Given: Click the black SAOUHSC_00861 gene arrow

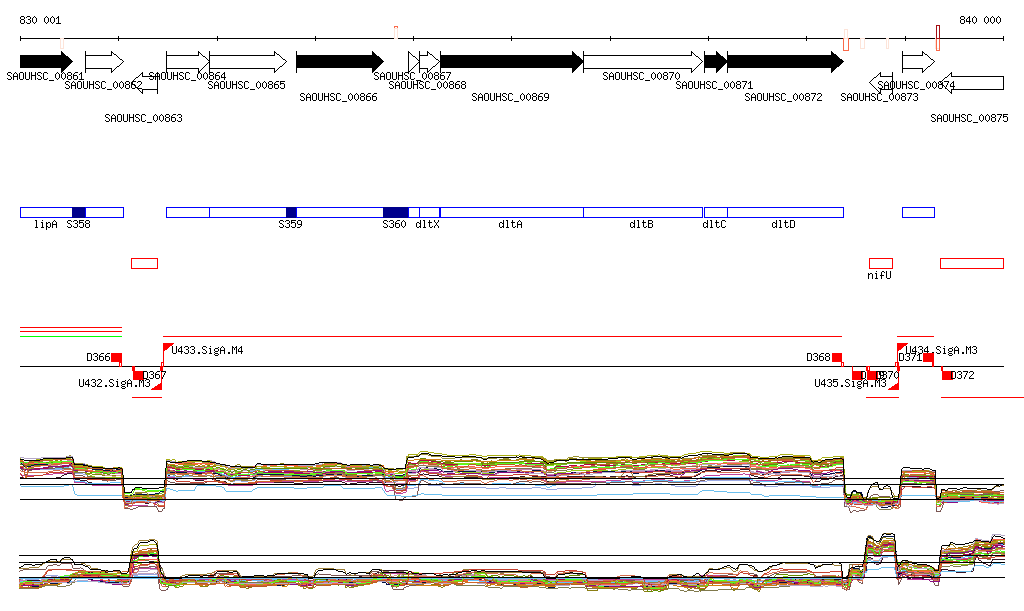Looking at the screenshot, I should [45, 62].
